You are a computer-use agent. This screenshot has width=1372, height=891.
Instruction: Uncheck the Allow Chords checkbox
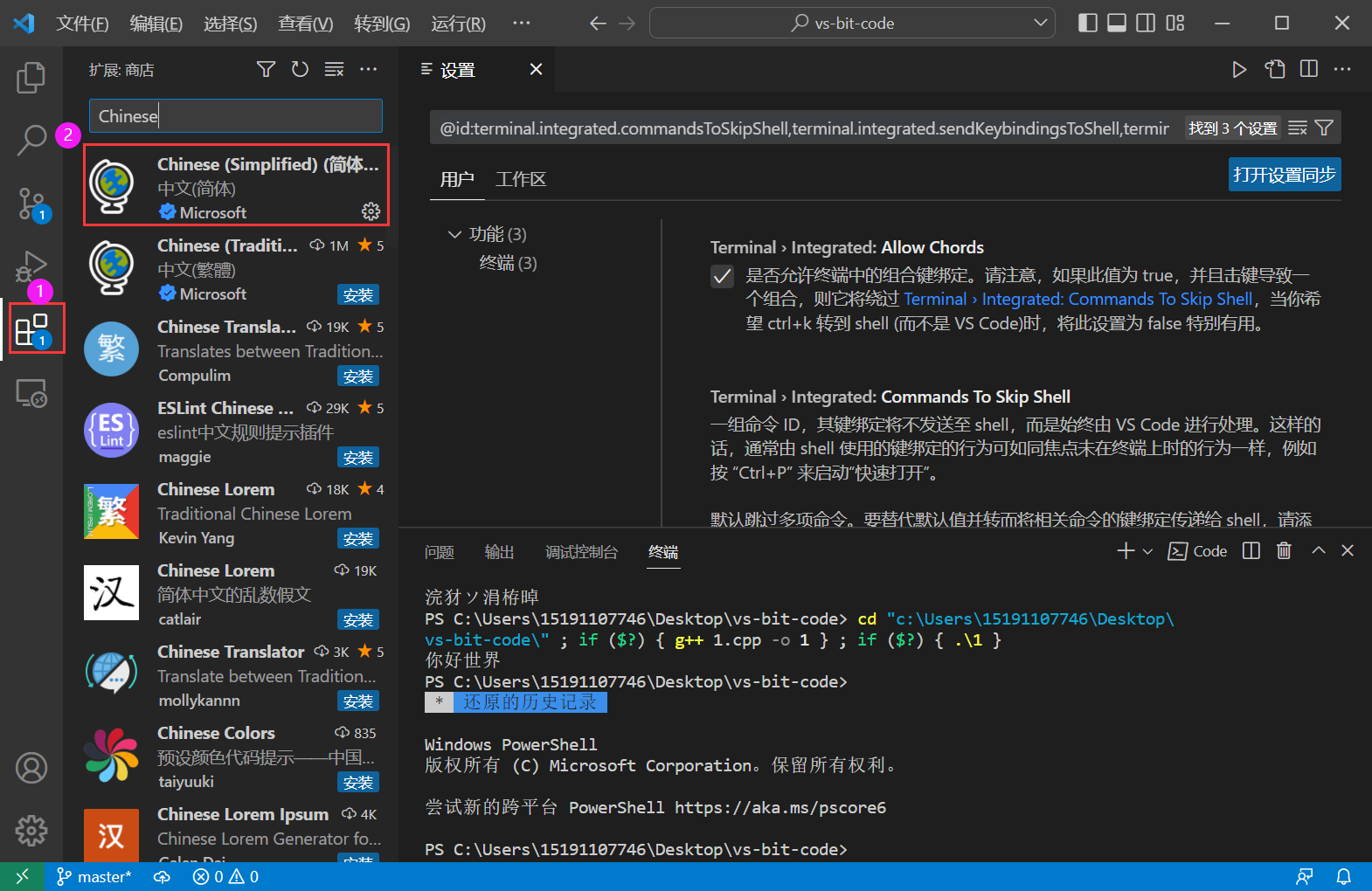[722, 277]
